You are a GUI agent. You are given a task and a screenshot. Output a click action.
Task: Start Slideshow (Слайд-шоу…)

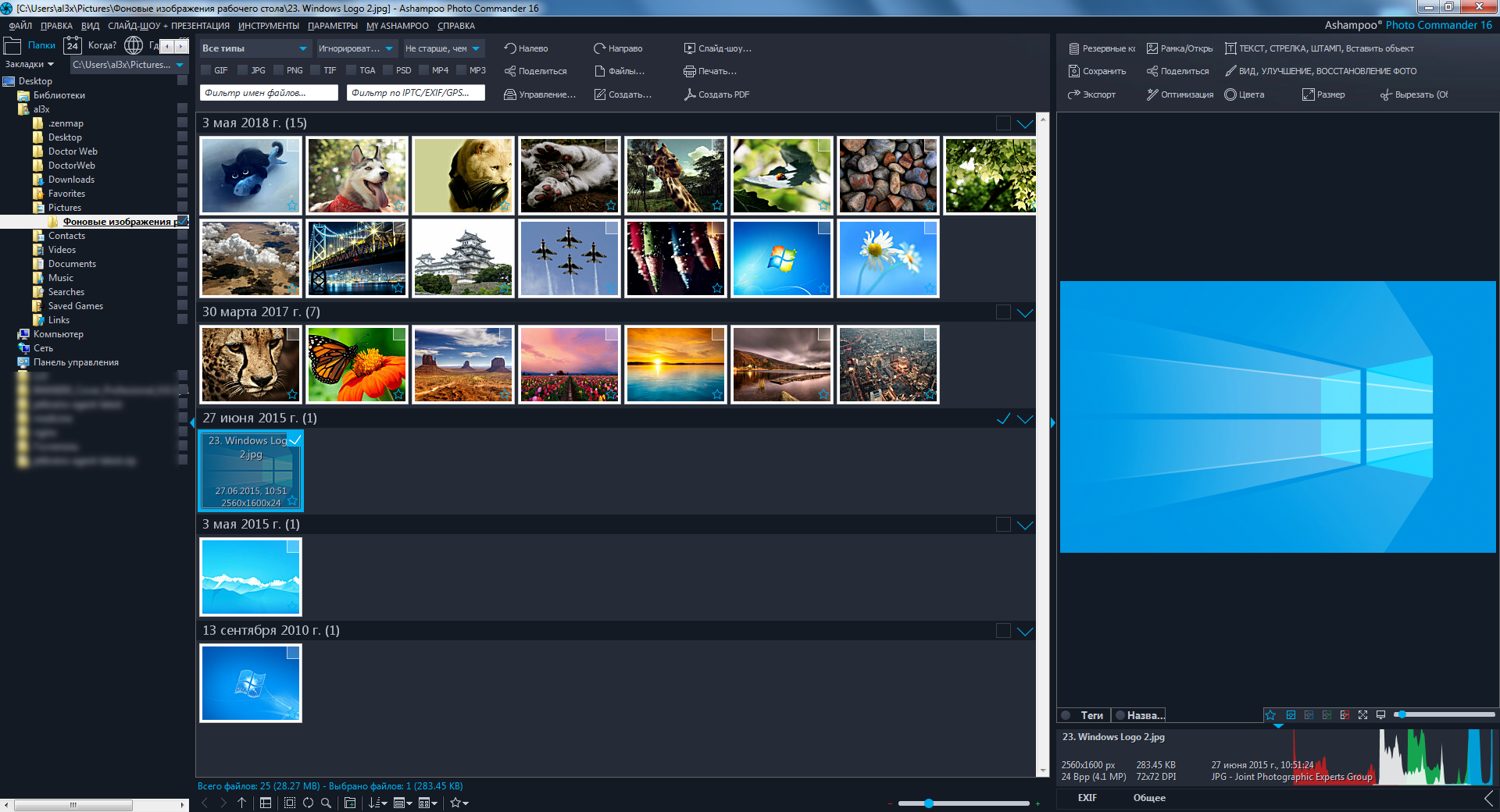[x=718, y=48]
